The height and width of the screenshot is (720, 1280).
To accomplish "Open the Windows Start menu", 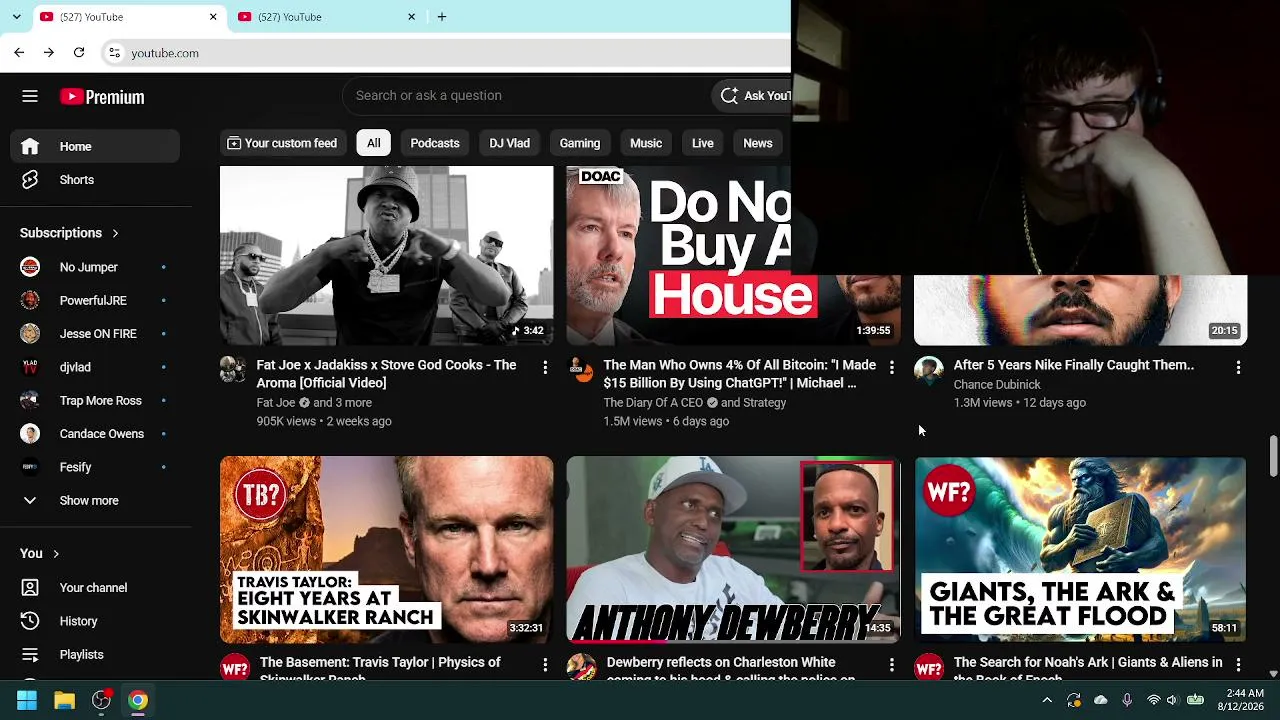I will (x=27, y=700).
